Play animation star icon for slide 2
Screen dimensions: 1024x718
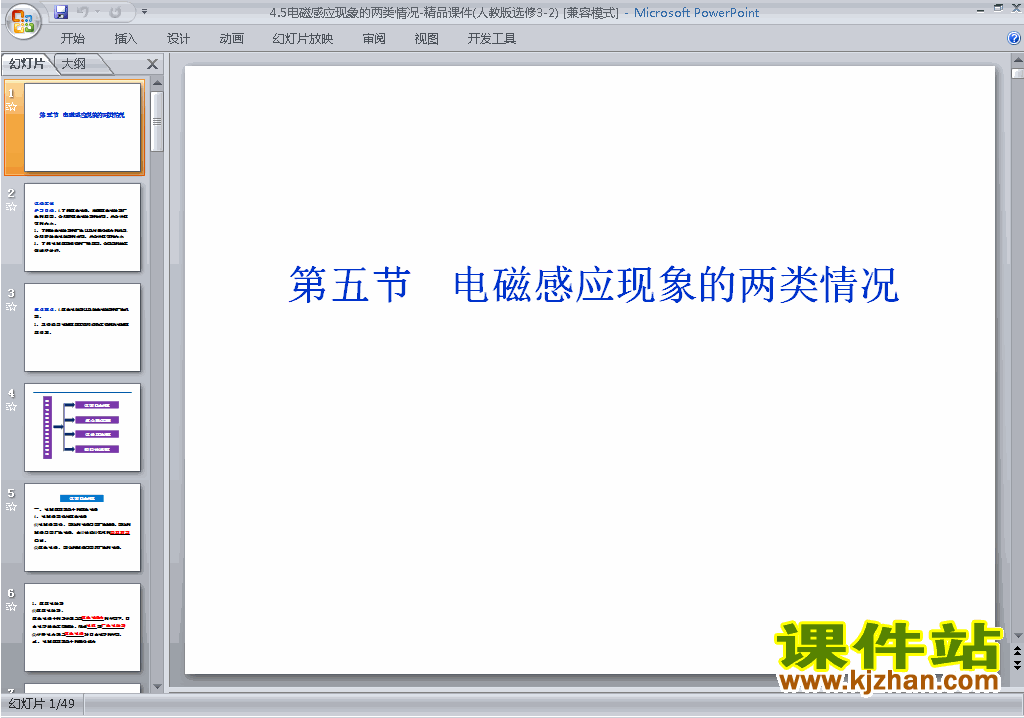pos(11,206)
